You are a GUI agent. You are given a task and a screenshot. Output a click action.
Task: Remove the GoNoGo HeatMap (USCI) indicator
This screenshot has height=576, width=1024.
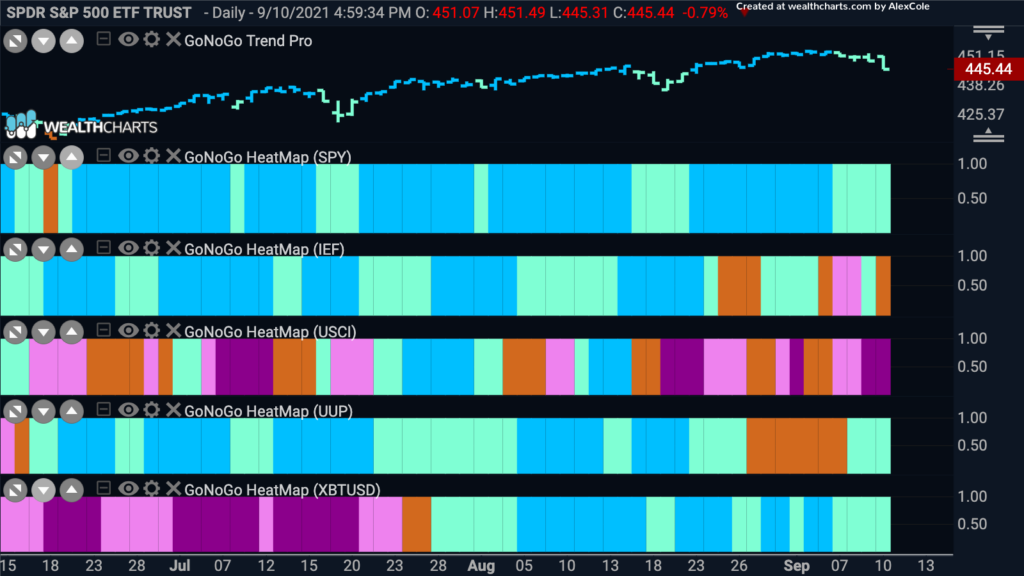tap(173, 330)
